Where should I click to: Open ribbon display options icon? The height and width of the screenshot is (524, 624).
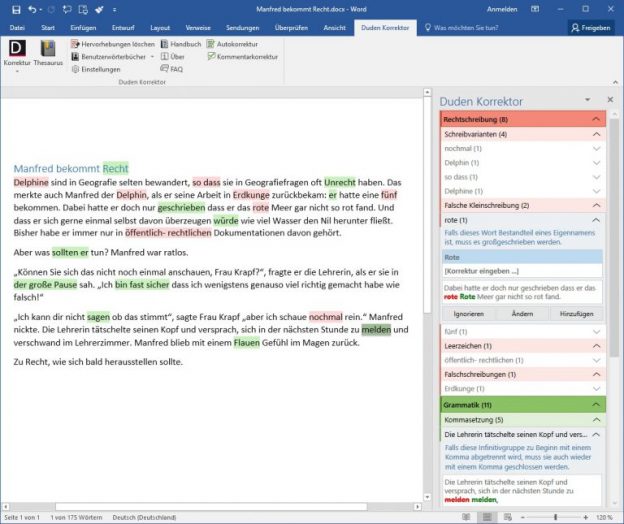pyautogui.click(x=535, y=9)
